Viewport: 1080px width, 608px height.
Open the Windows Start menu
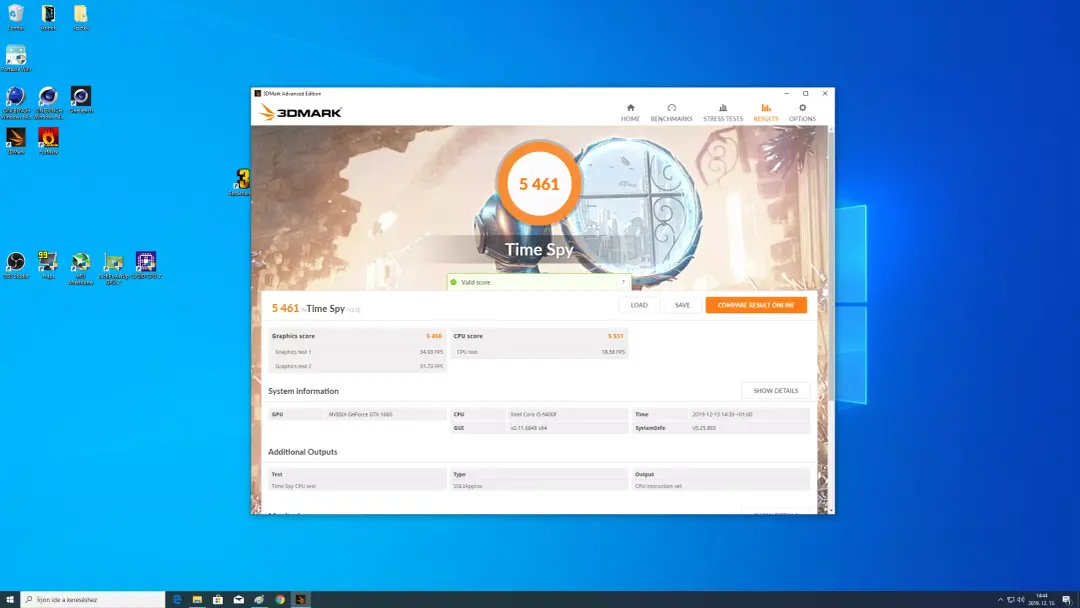point(10,600)
